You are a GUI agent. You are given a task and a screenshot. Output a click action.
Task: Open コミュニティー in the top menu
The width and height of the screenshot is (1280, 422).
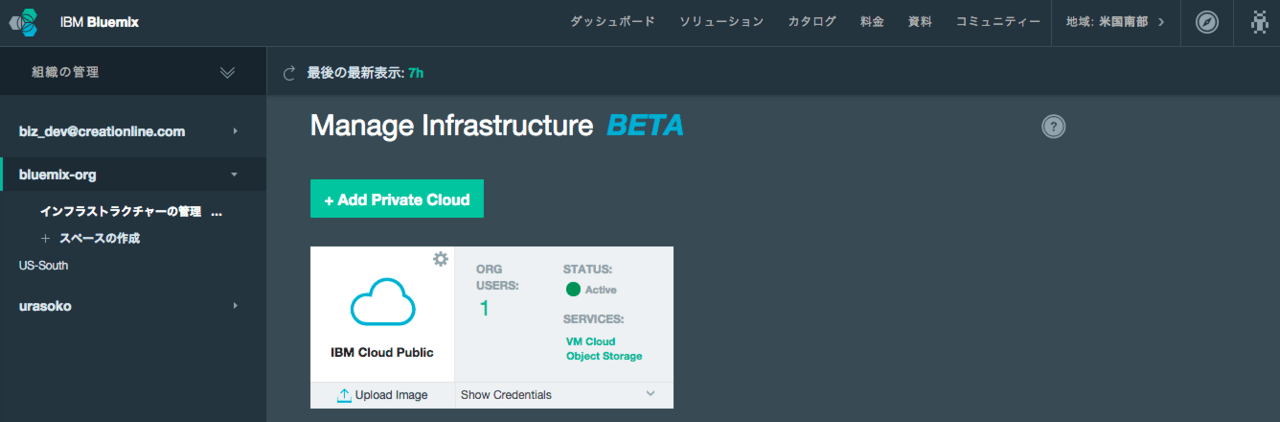point(998,22)
